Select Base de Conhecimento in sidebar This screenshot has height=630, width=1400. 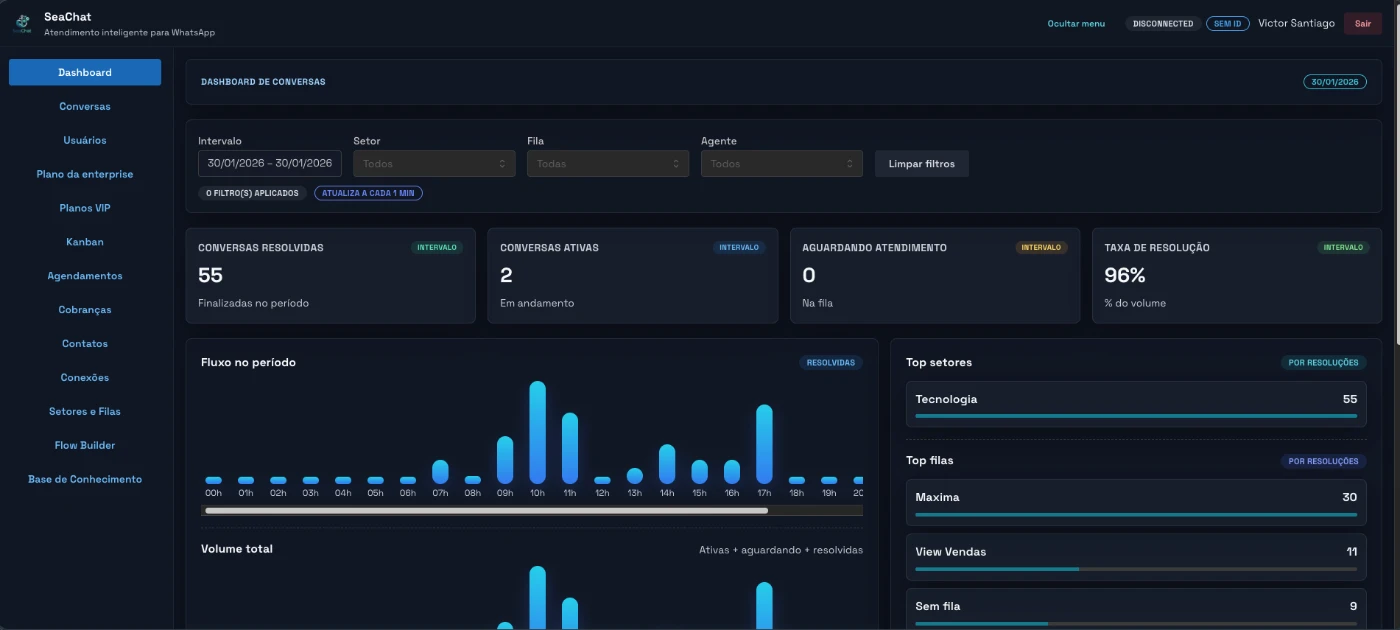(85, 479)
